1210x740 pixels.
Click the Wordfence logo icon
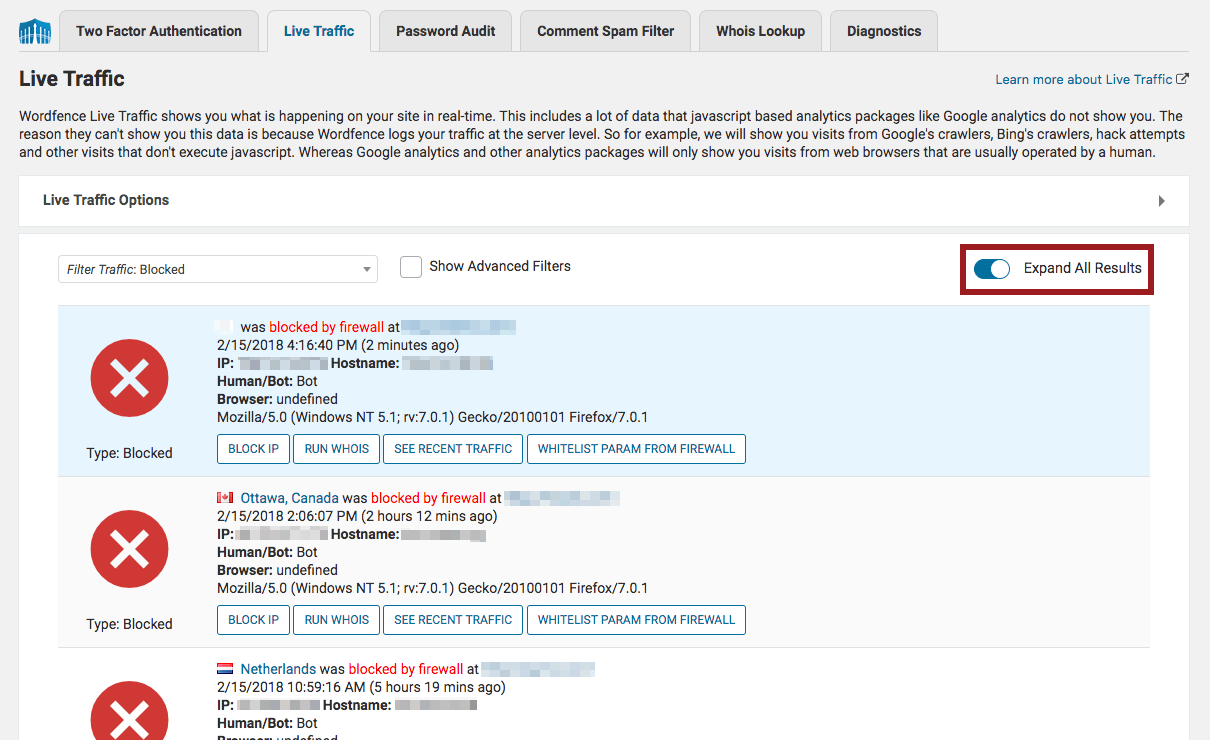coord(35,31)
